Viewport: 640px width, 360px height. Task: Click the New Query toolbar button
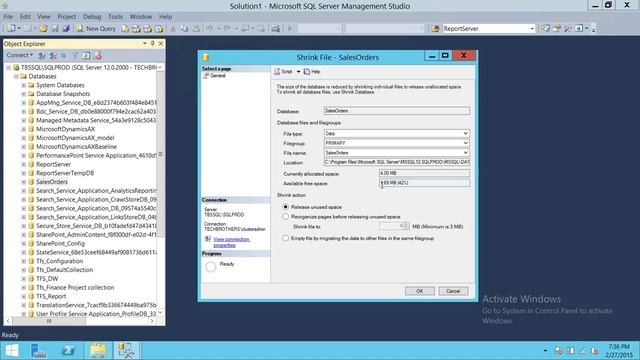click(96, 29)
